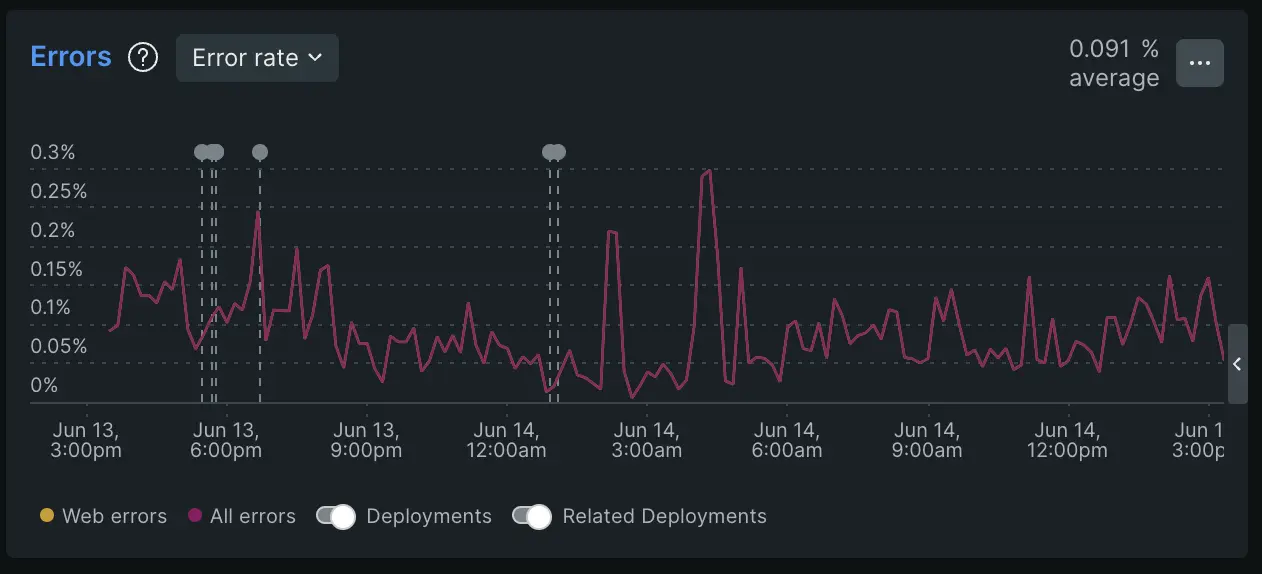This screenshot has height=574, width=1262.
Task: Click the Jun 14, 9:00am axis label
Action: click(927, 440)
